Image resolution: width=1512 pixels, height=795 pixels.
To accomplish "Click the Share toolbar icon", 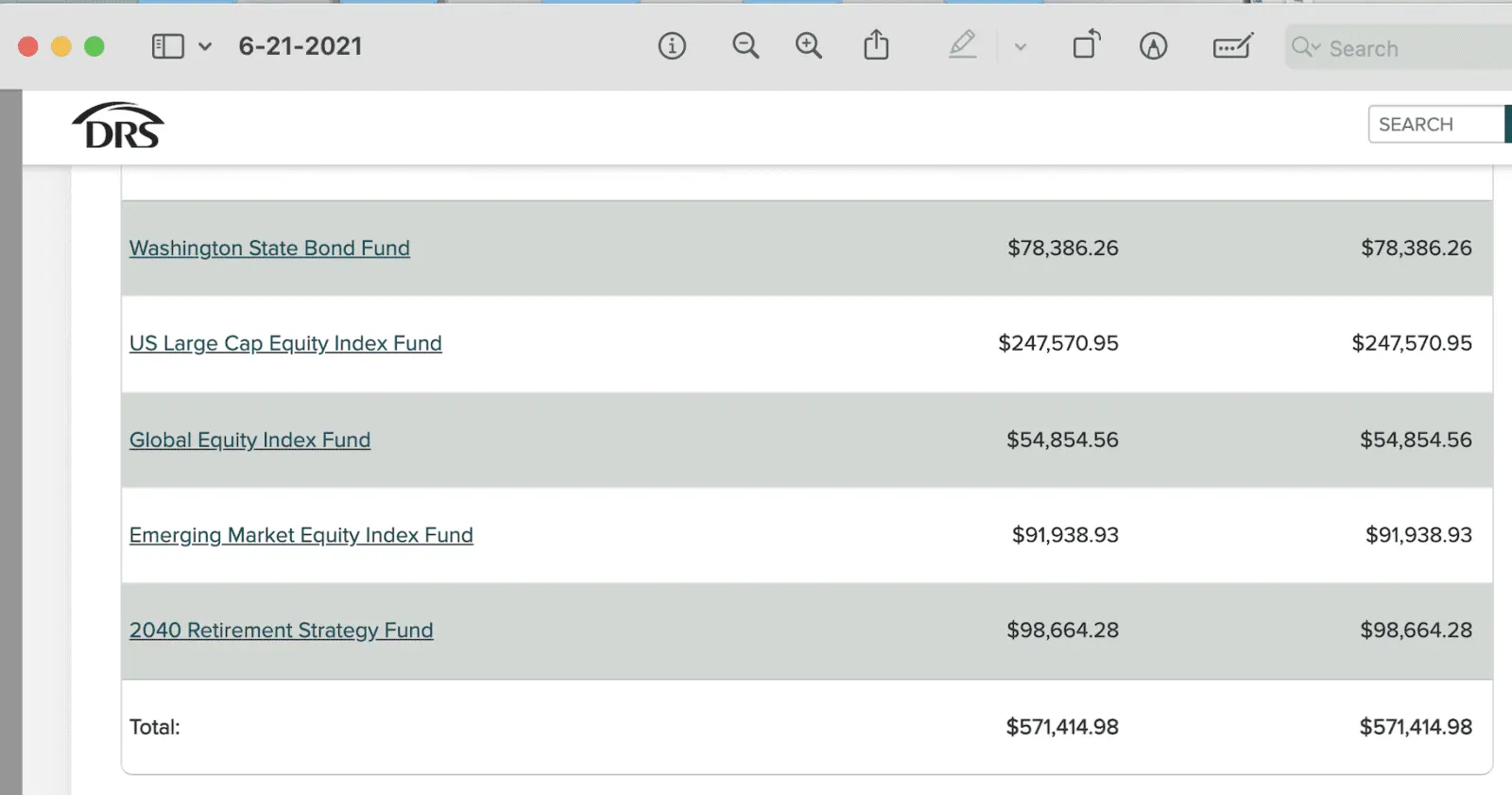I will coord(877,45).
